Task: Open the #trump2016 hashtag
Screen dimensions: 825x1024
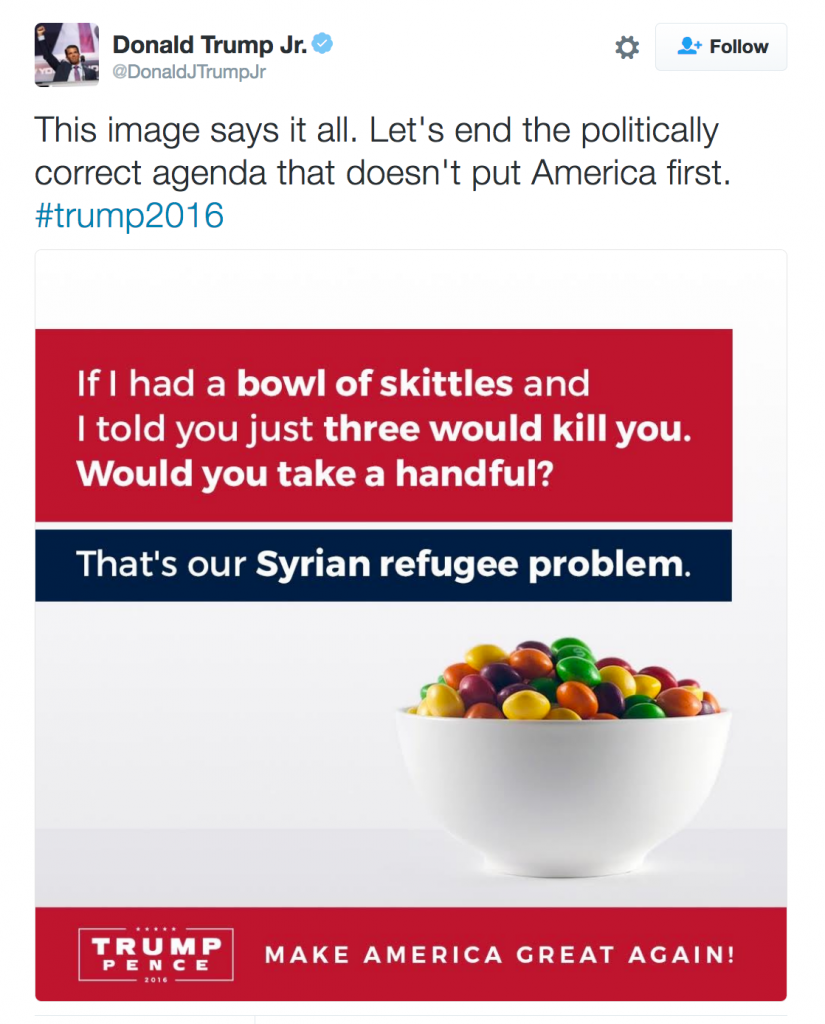Action: point(129,216)
